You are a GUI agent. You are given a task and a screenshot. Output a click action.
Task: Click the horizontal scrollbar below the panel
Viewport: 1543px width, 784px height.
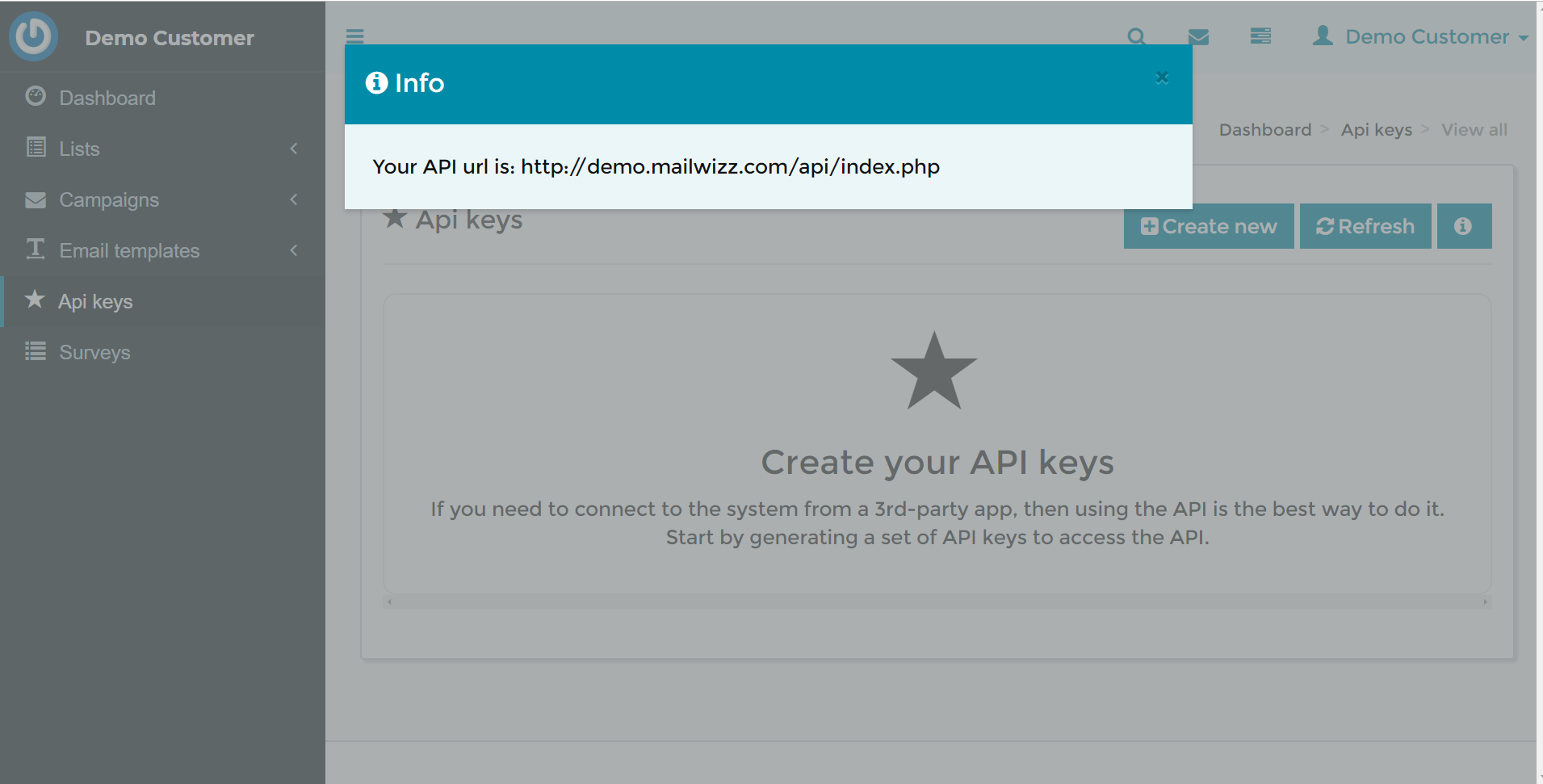pos(937,602)
